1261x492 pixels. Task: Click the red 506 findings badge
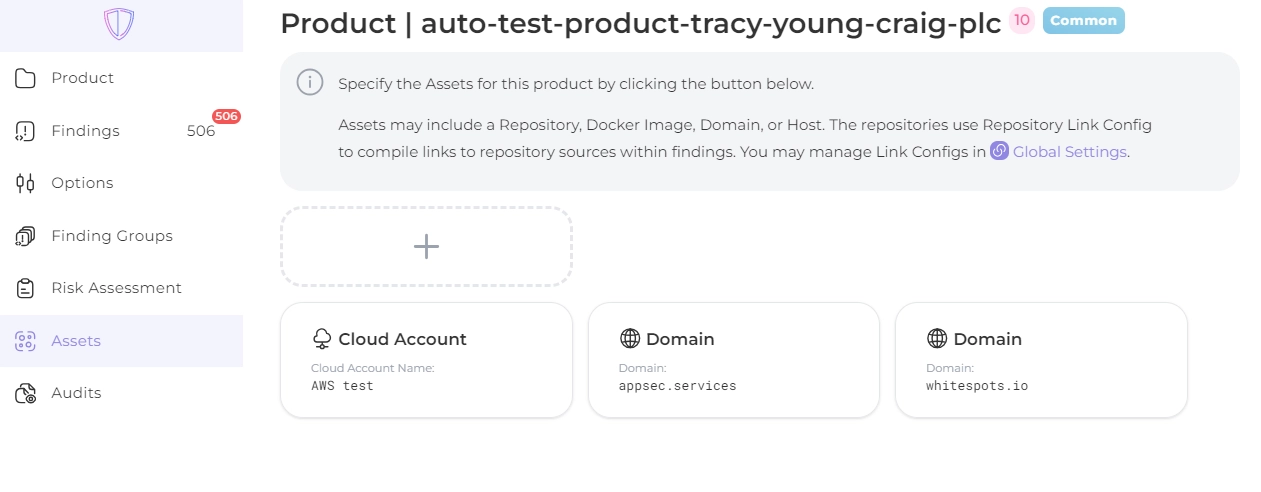click(226, 116)
